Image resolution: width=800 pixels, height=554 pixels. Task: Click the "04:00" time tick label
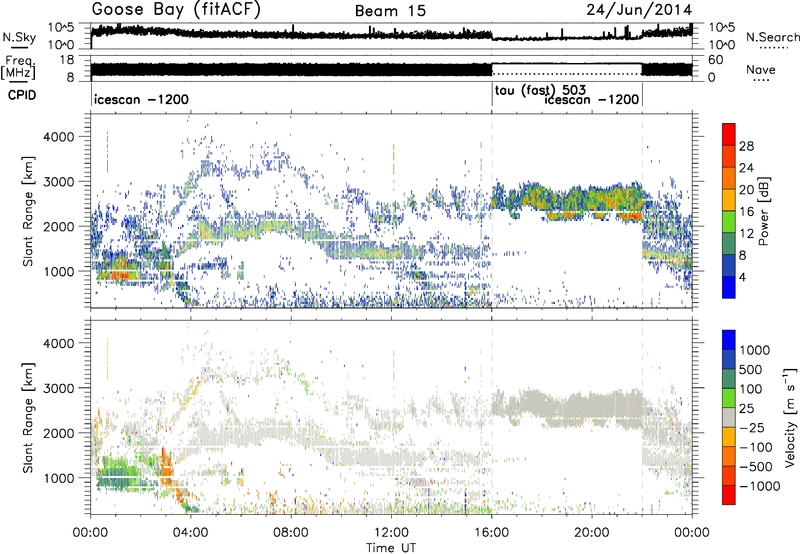pyautogui.click(x=191, y=533)
